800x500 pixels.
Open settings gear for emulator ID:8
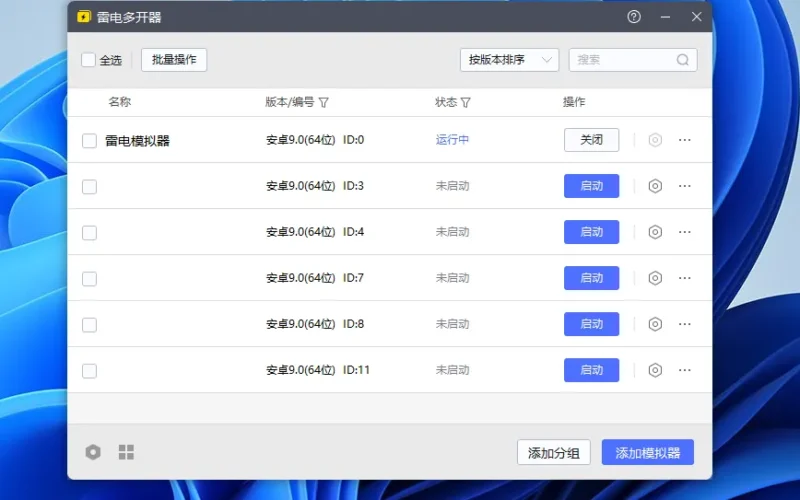click(655, 324)
